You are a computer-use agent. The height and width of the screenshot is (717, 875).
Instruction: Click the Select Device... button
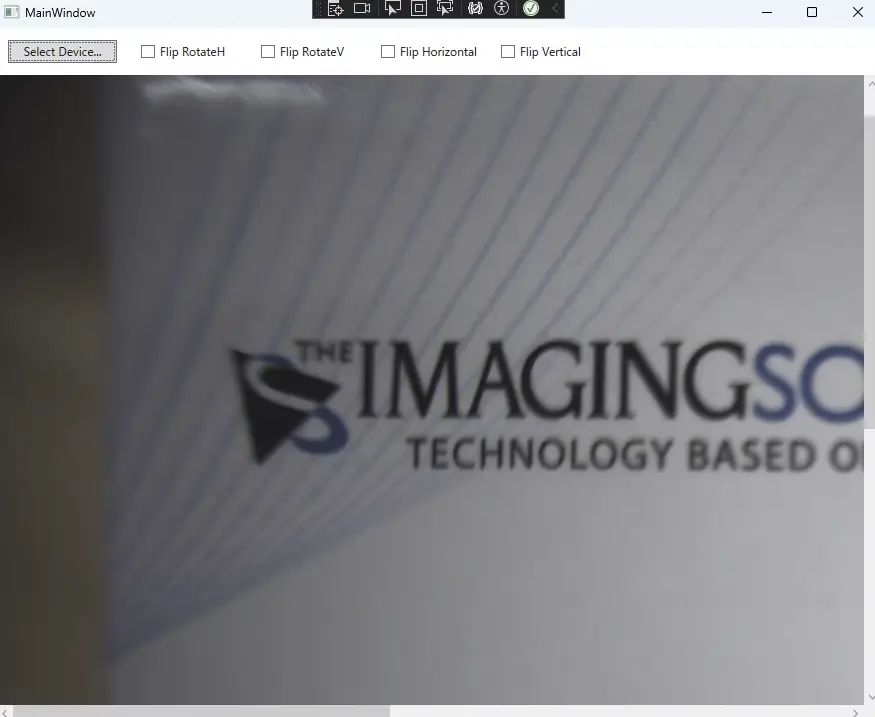pos(62,52)
